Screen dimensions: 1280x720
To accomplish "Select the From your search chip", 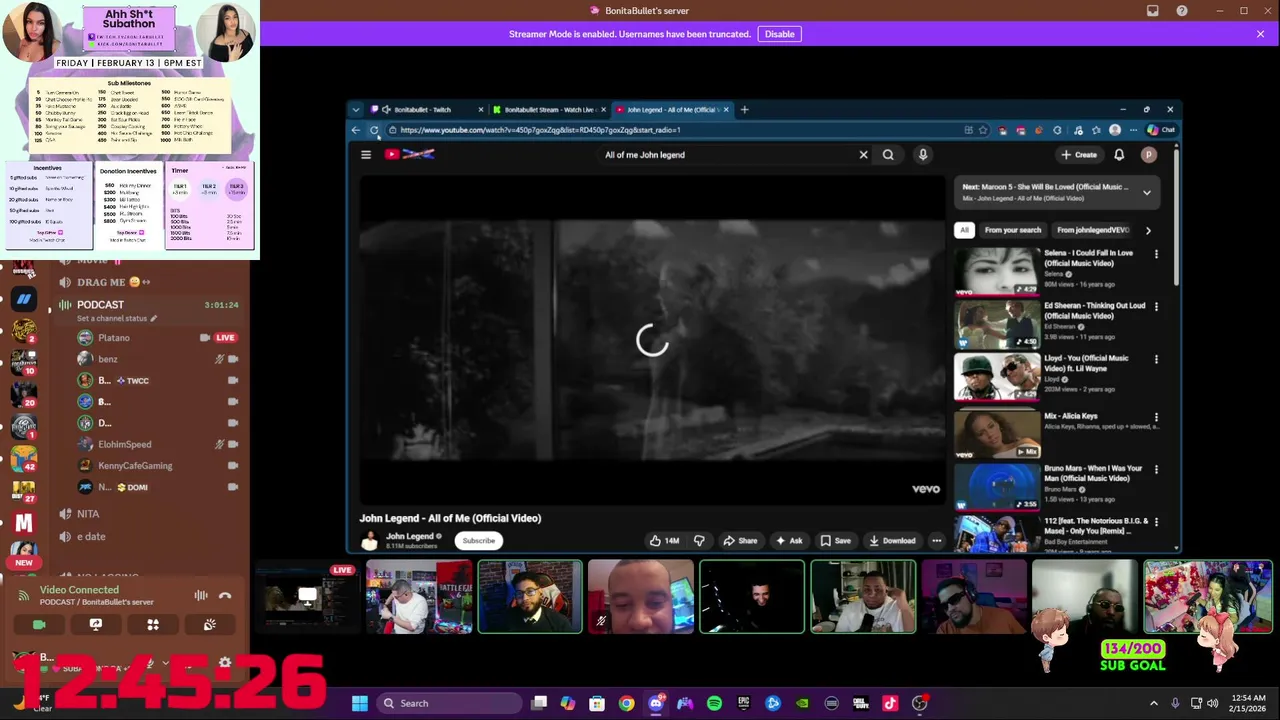I will coord(1013,231).
